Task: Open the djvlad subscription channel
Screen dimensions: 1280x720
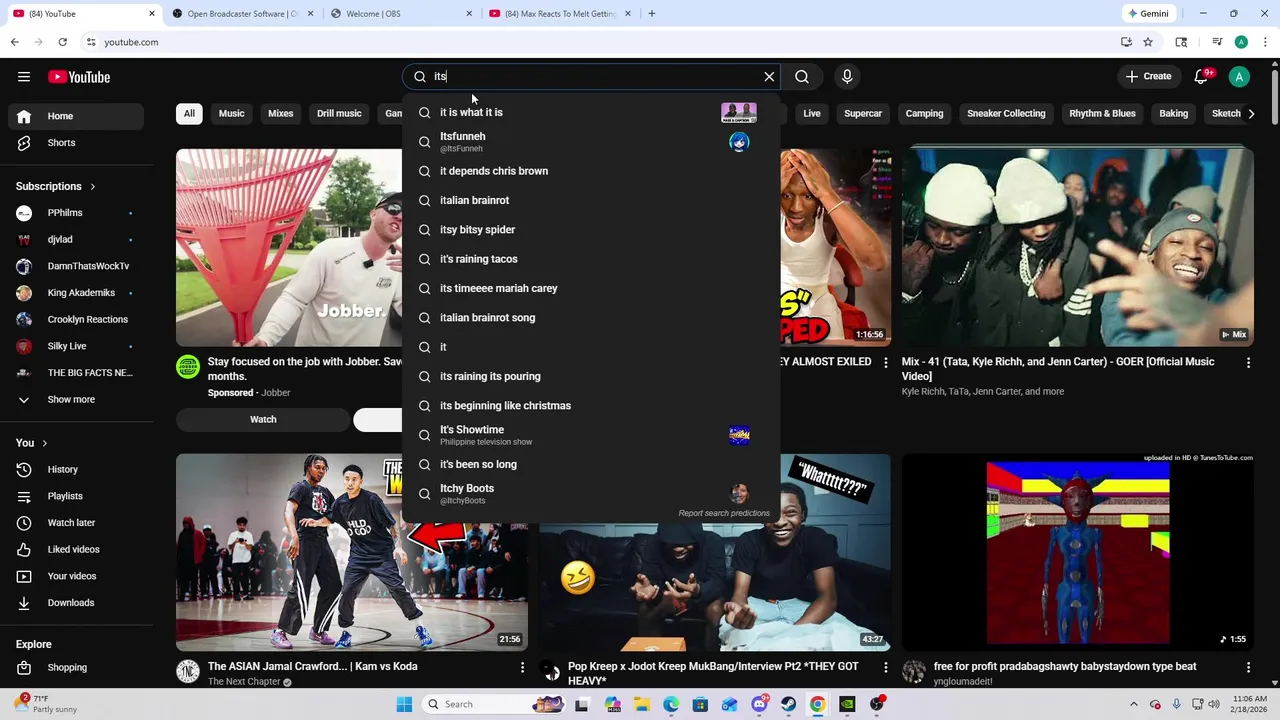Action: click(x=76, y=240)
